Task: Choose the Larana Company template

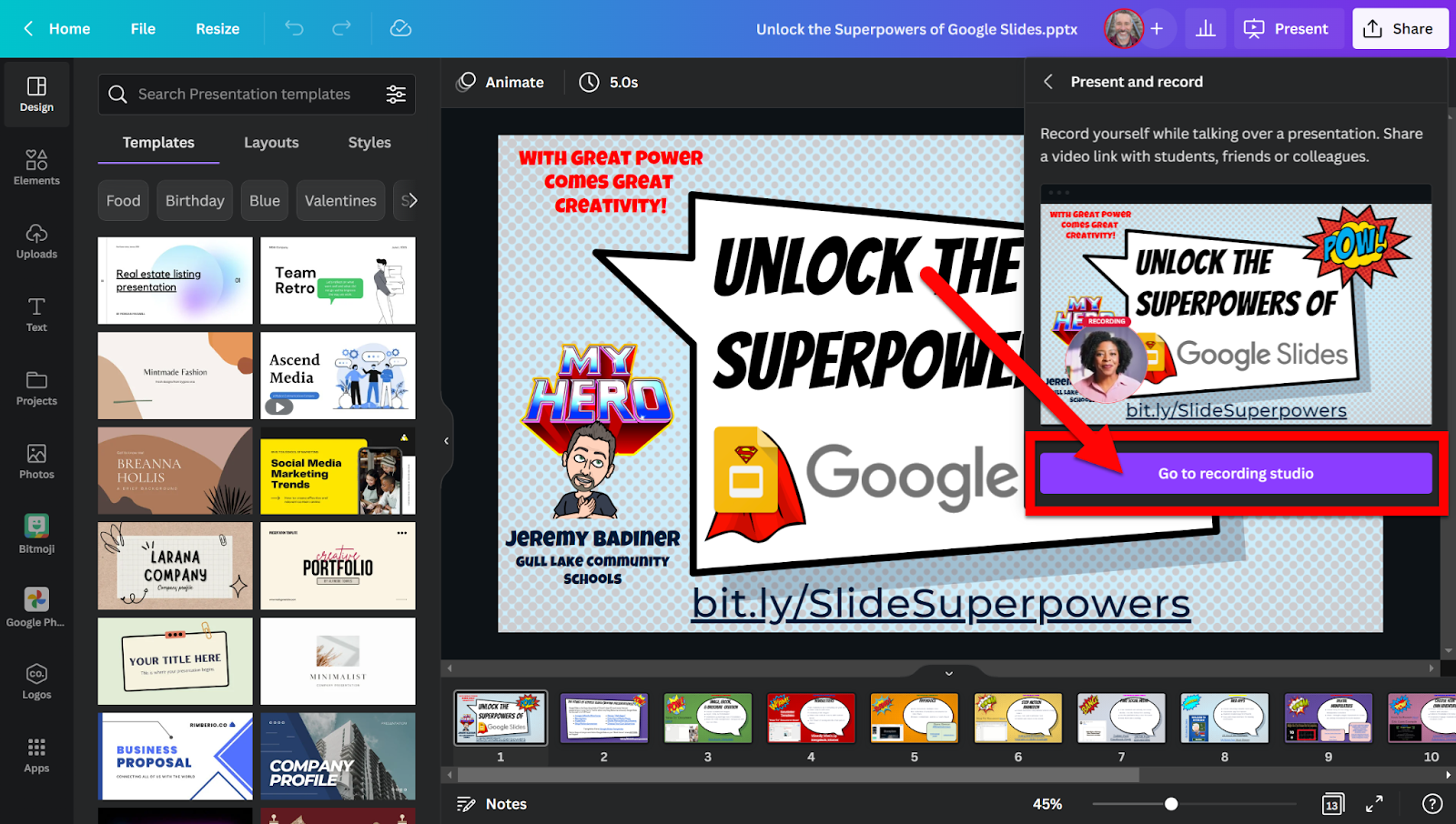Action: tap(176, 566)
